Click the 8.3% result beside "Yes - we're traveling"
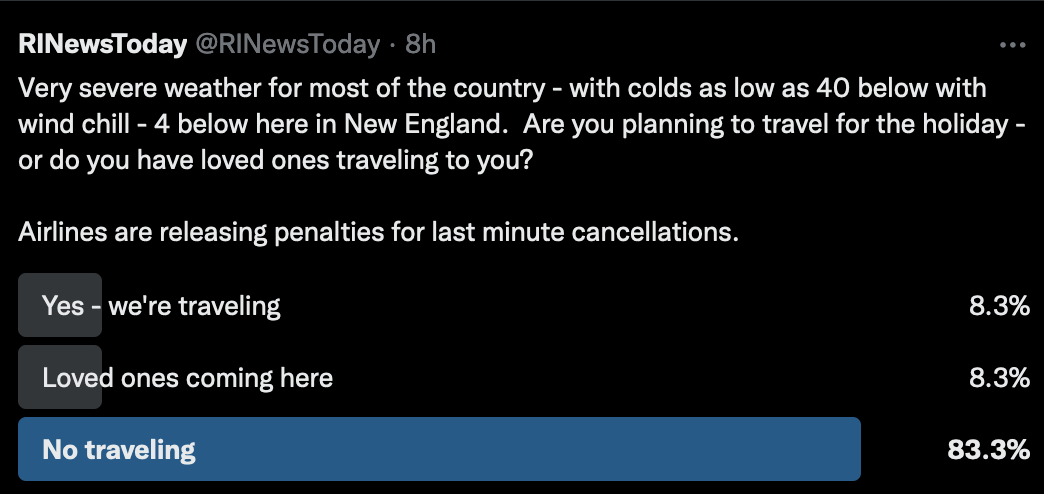This screenshot has width=1044, height=494. [999, 306]
